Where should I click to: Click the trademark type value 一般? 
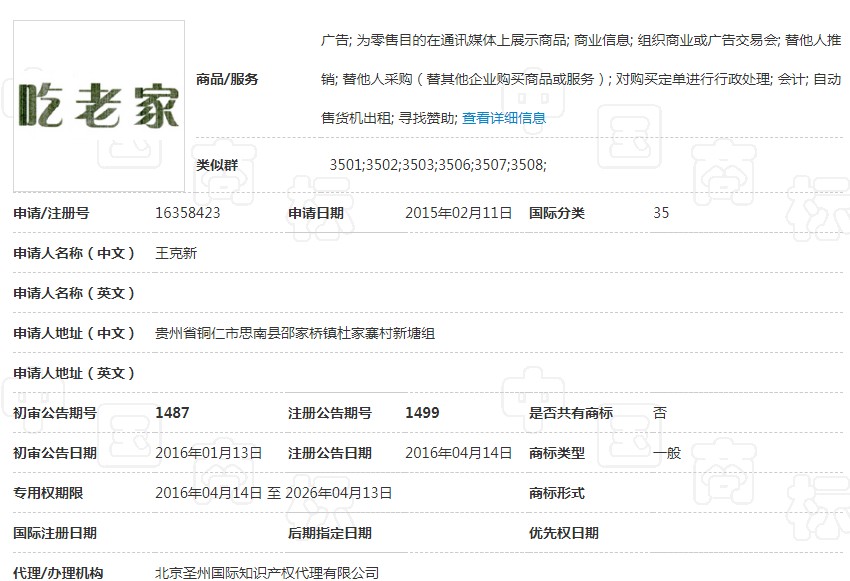(x=667, y=453)
